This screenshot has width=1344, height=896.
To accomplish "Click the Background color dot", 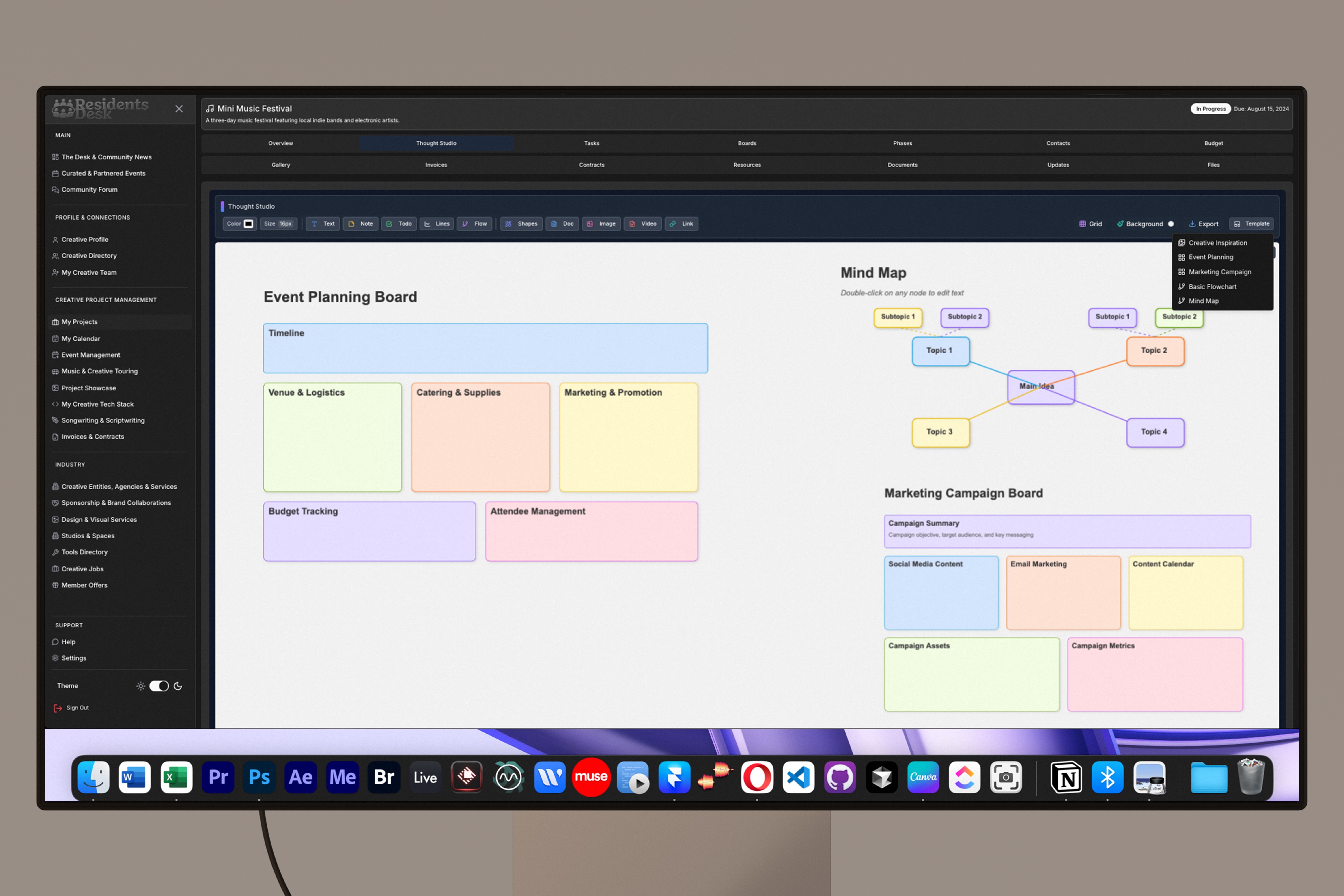I will [x=1171, y=224].
